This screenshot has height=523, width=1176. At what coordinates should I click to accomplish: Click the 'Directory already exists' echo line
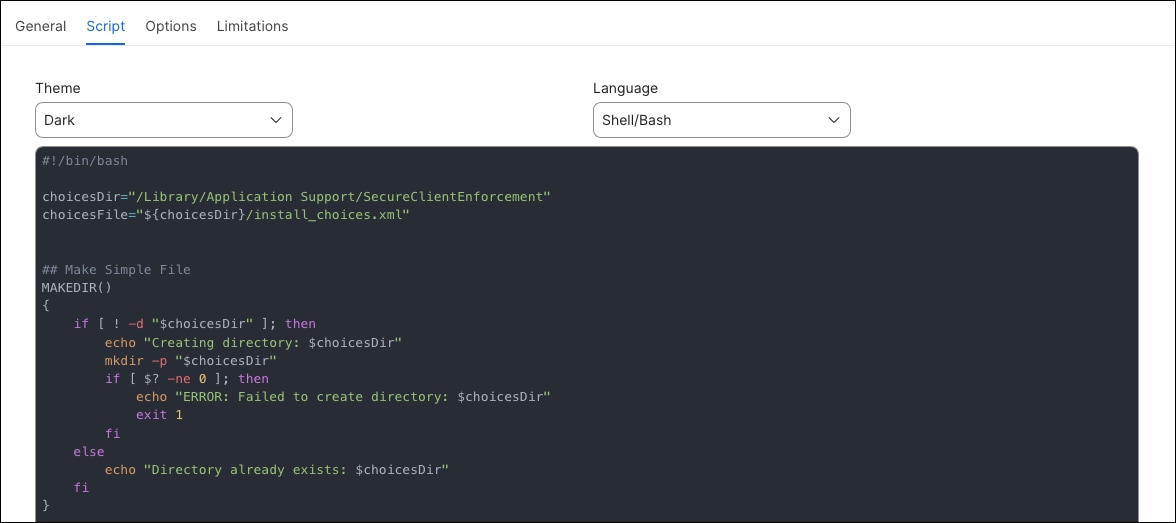point(277,470)
